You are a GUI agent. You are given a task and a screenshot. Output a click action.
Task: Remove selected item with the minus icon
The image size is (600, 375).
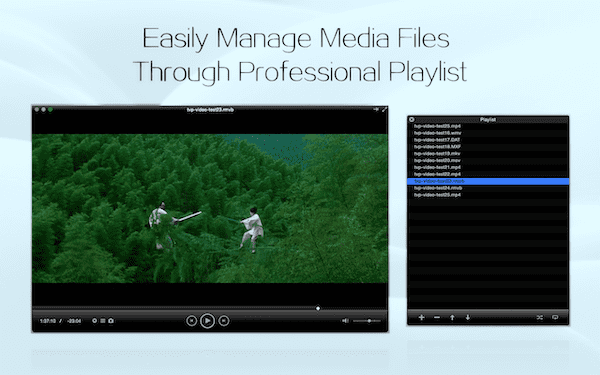pos(437,317)
